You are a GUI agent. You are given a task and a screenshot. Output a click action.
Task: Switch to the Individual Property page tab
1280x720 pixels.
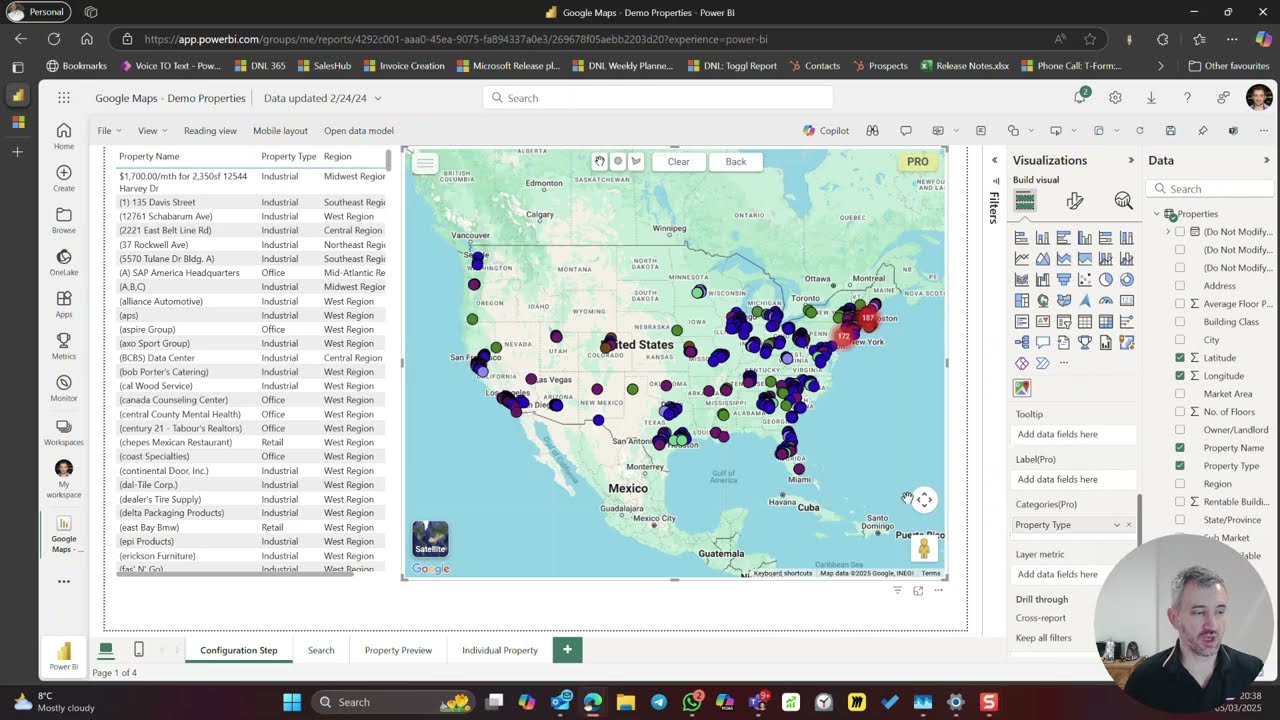tap(500, 650)
